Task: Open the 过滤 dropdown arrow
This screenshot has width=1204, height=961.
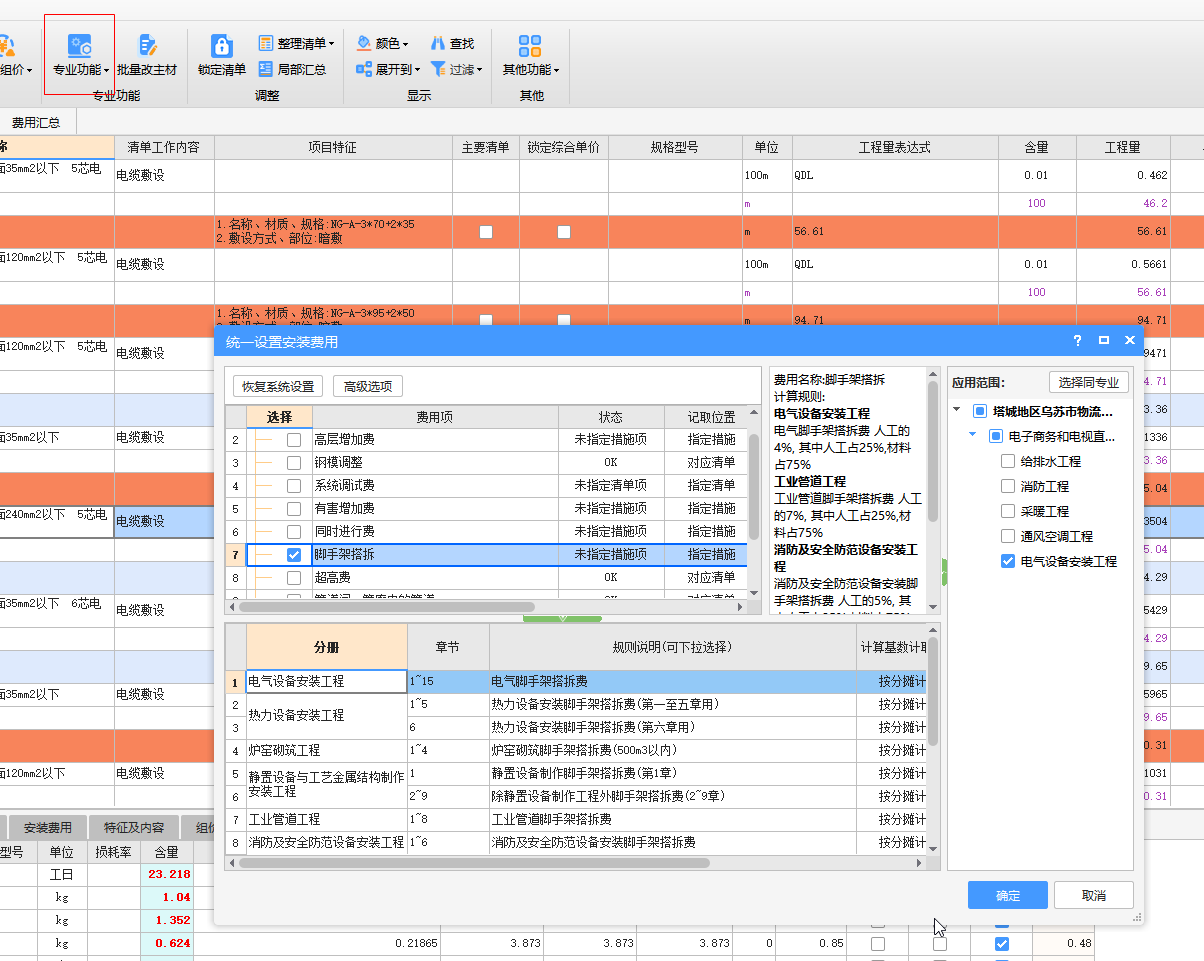Action: [x=480, y=71]
